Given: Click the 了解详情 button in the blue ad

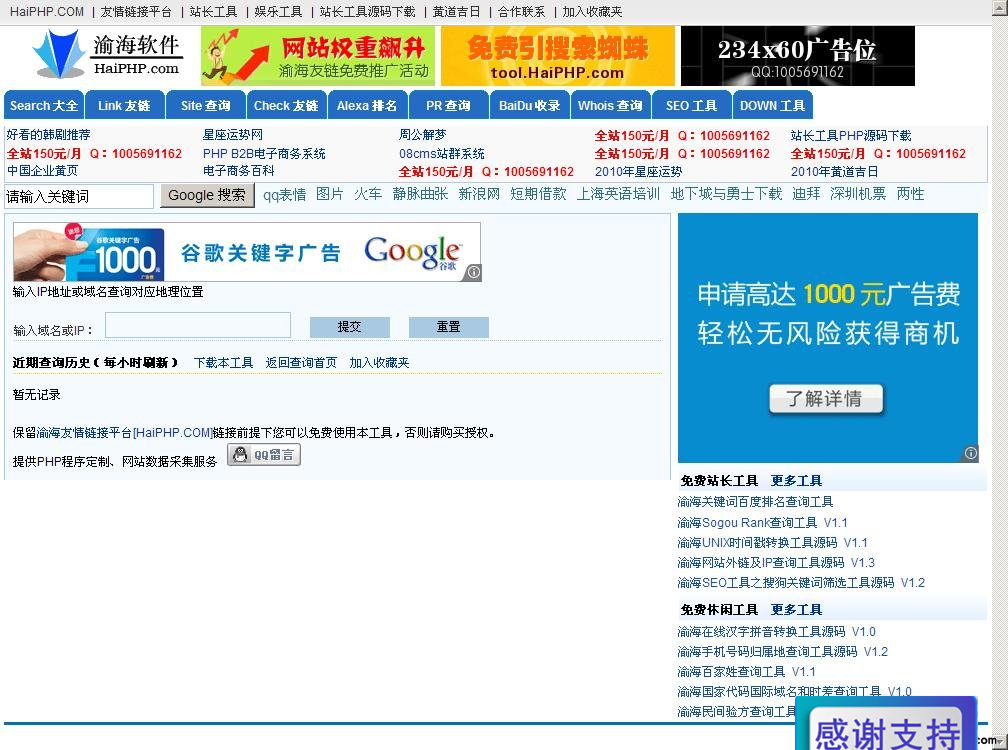Looking at the screenshot, I should [826, 398].
